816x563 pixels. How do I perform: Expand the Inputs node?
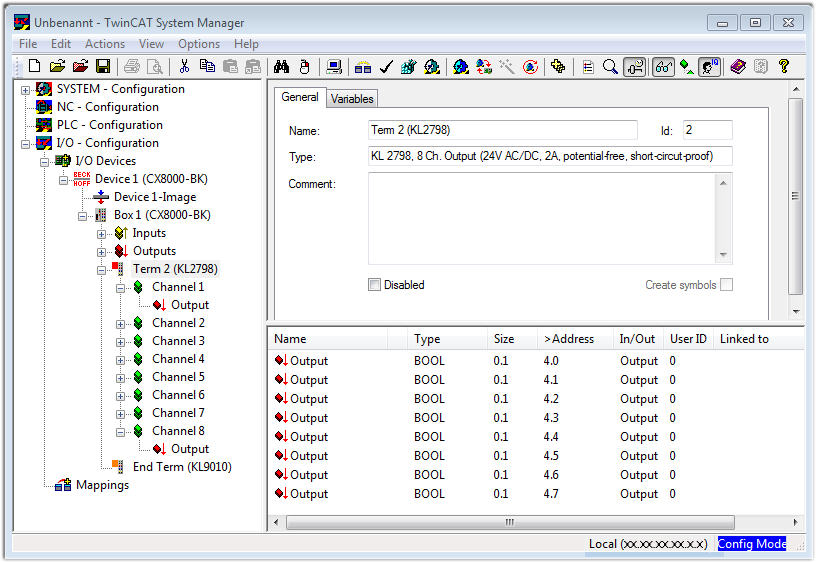tap(101, 234)
